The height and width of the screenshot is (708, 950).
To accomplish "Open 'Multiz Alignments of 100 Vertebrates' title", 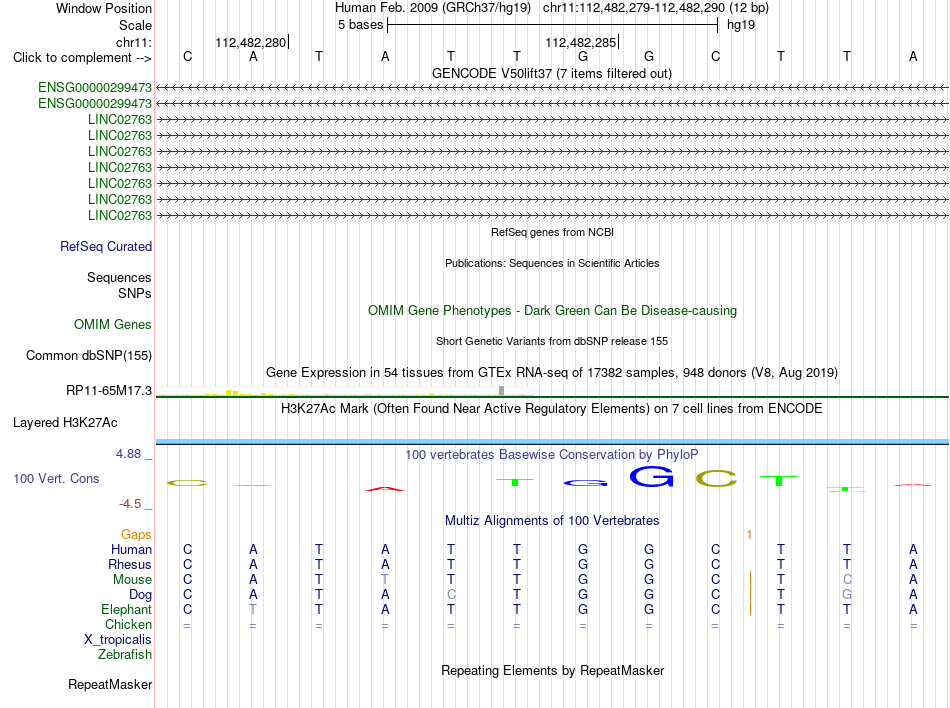I will 552,521.
